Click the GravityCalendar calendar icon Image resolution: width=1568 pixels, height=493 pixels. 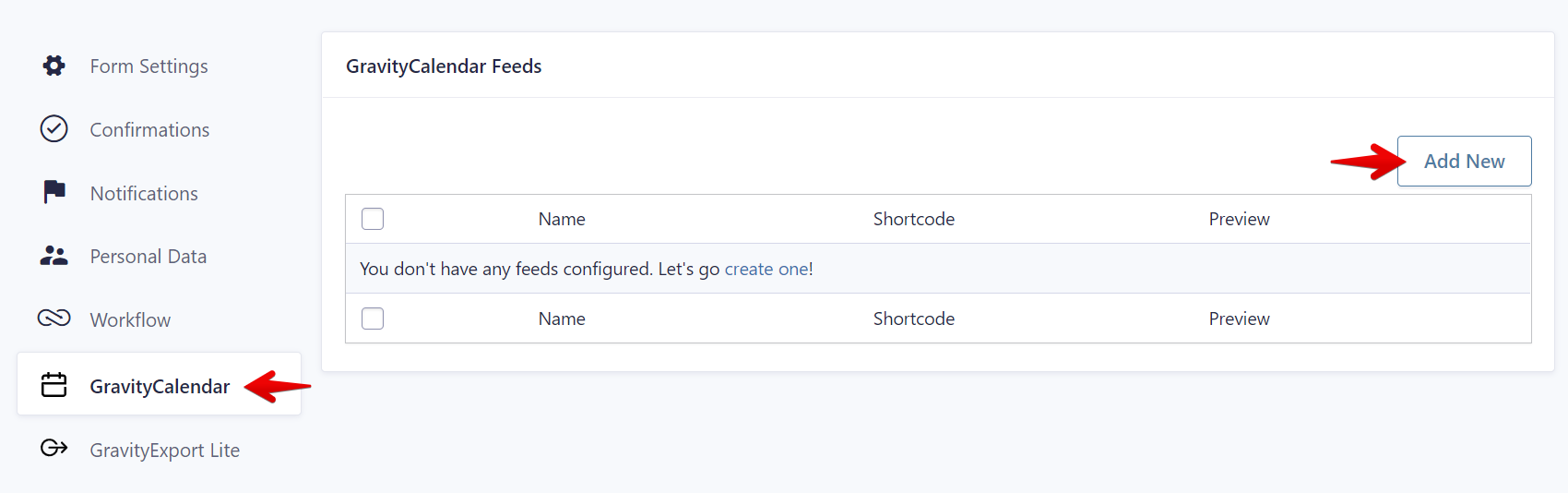(x=54, y=385)
